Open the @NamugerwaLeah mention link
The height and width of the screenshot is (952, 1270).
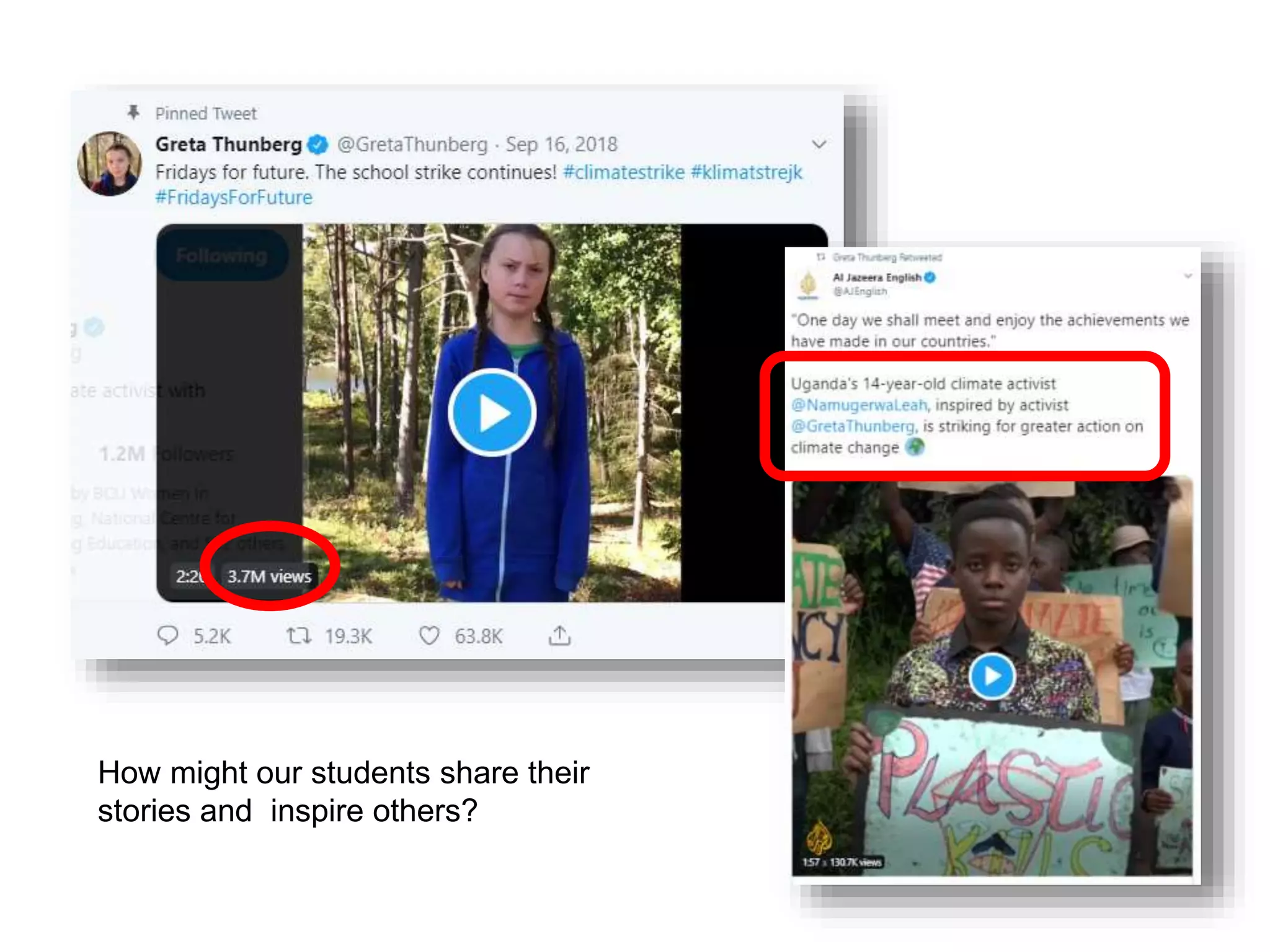click(x=859, y=405)
